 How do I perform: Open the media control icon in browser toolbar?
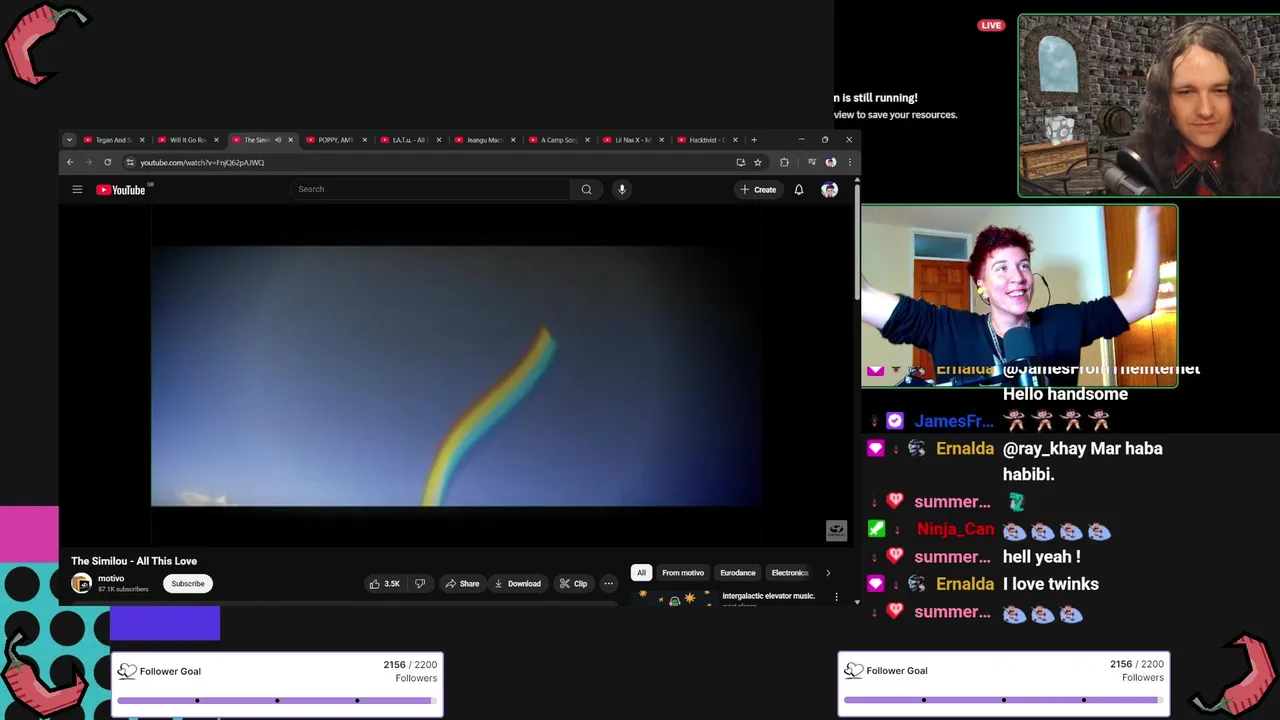[811, 162]
